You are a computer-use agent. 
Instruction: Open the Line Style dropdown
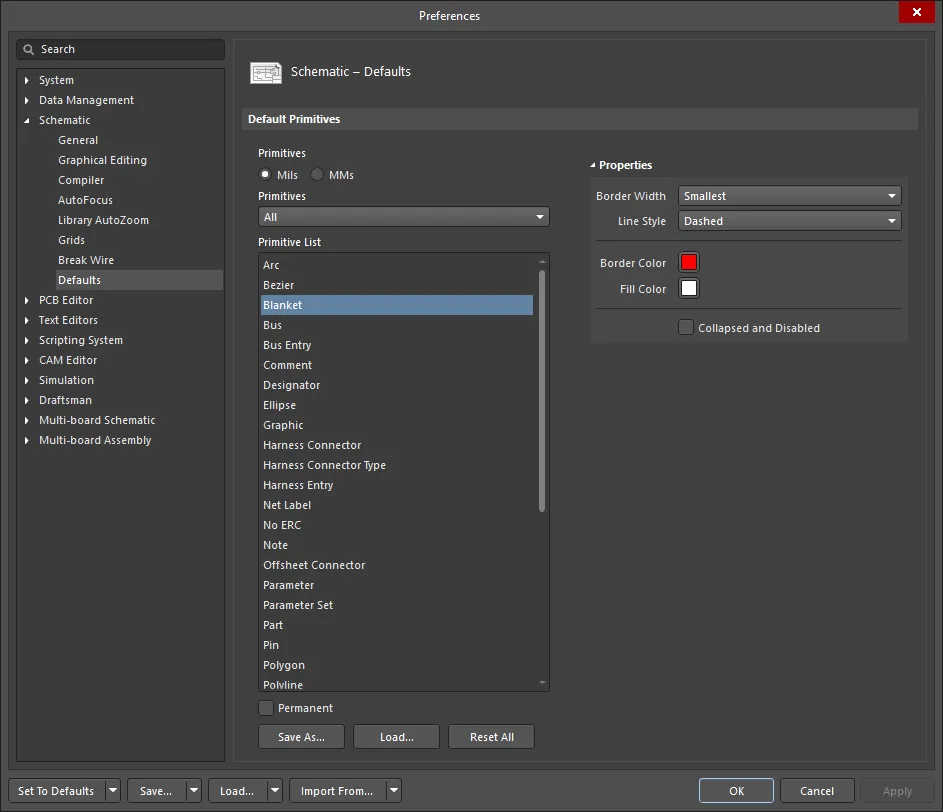point(789,221)
